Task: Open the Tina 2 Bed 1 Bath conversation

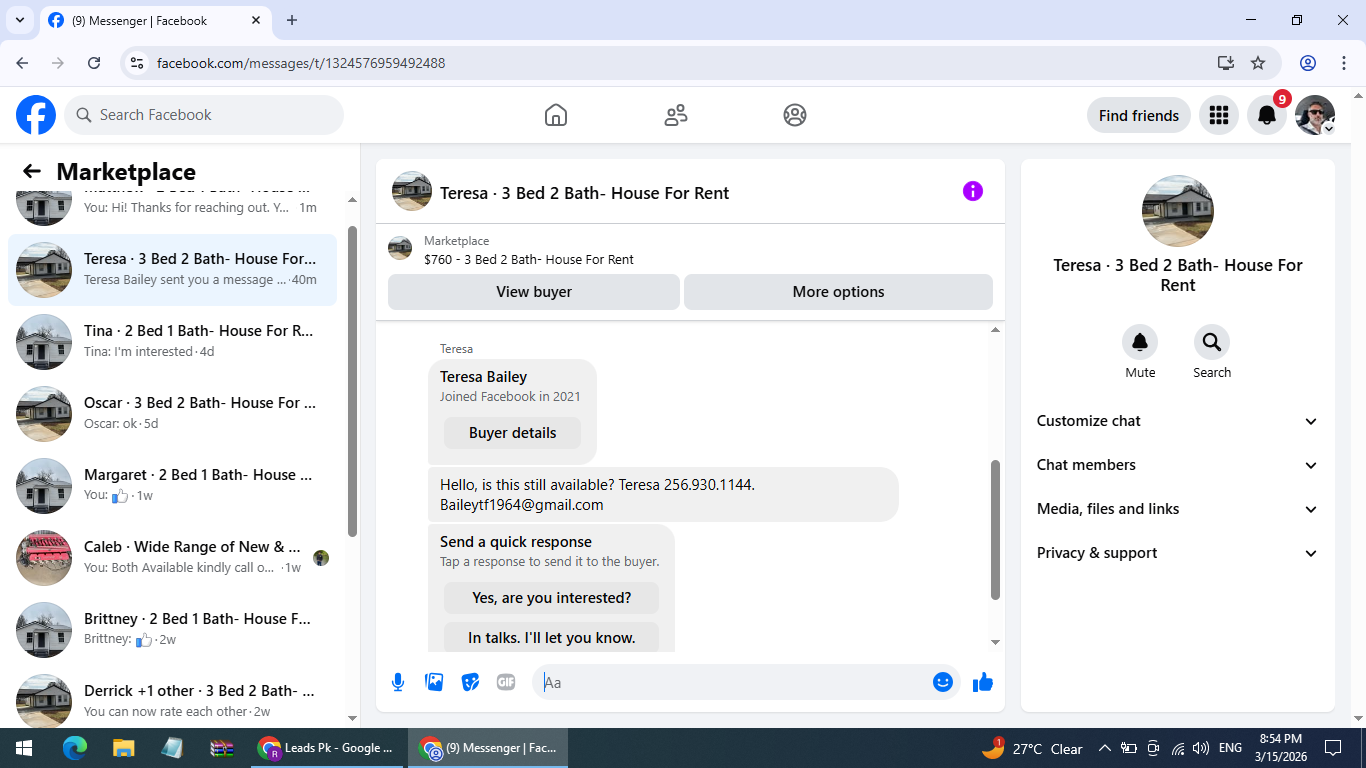Action: 172,342
